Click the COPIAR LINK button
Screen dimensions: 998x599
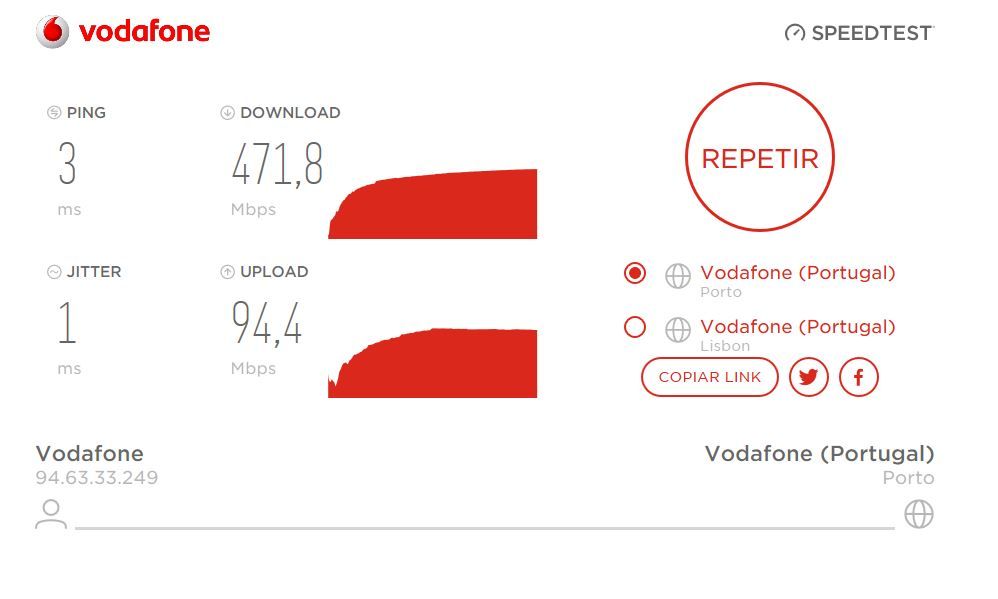pos(710,377)
